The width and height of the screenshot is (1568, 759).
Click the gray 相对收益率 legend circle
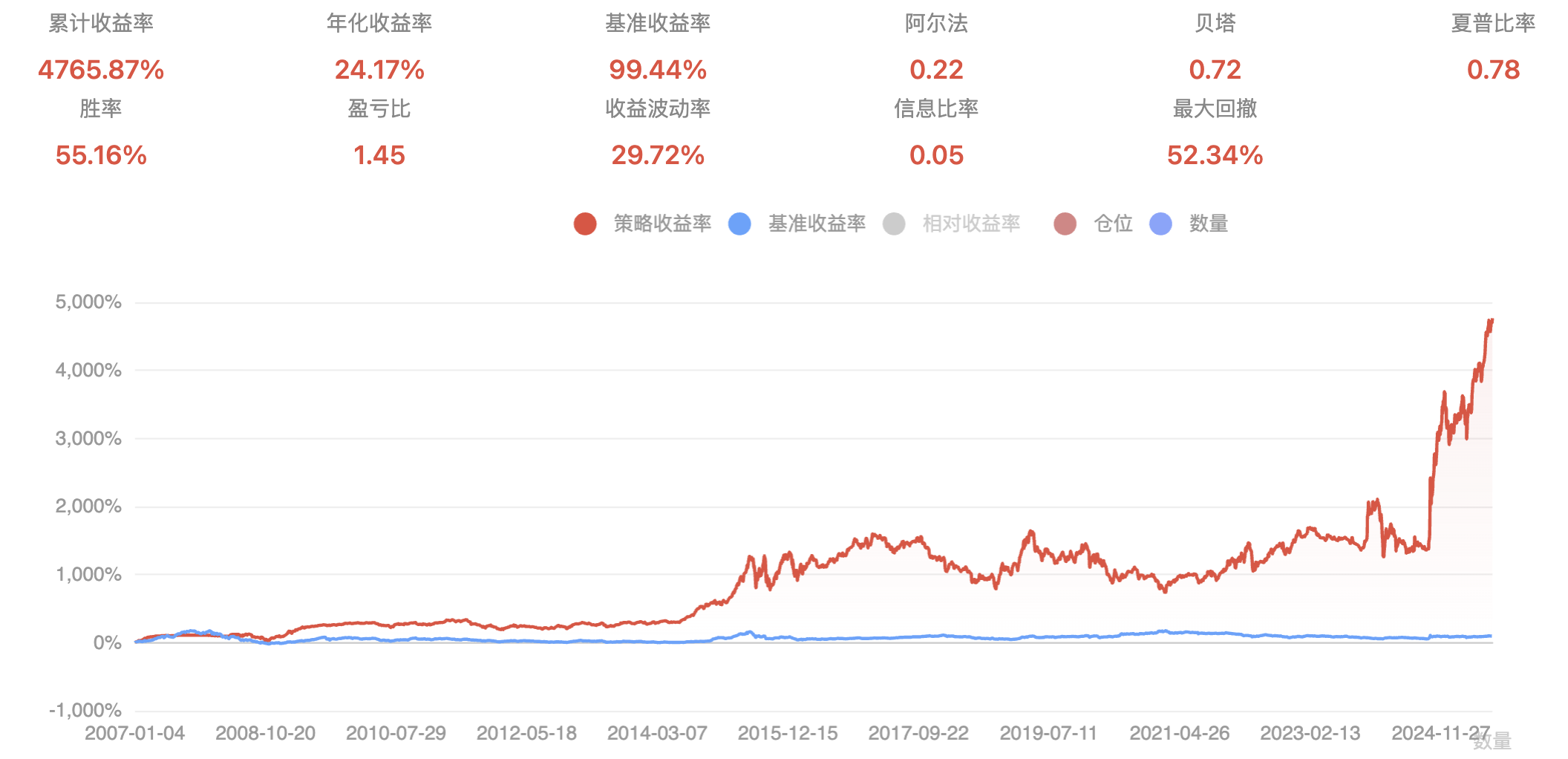(894, 224)
